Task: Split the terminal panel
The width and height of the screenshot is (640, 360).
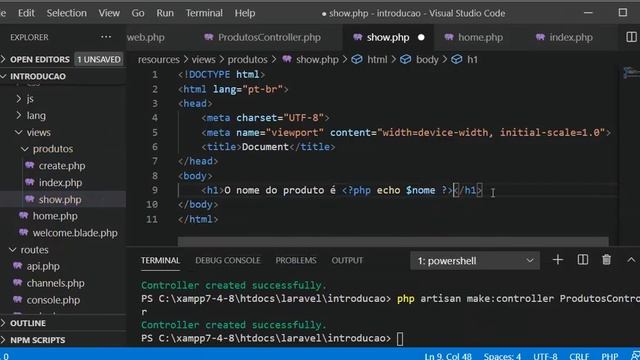Action: click(x=582, y=260)
